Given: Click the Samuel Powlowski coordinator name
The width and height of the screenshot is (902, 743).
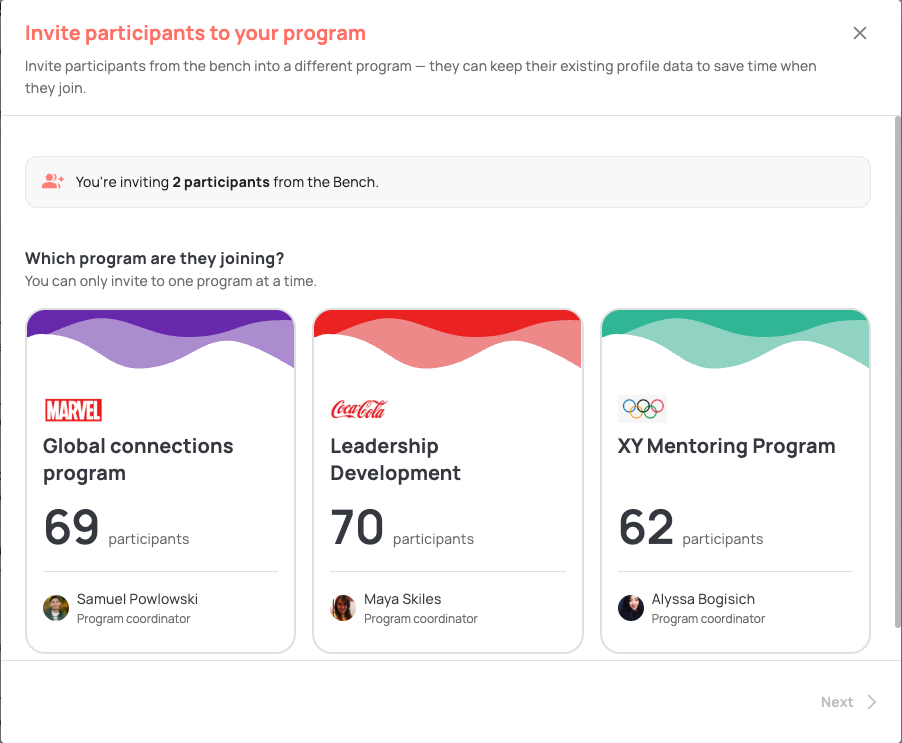Looking at the screenshot, I should coord(137,599).
